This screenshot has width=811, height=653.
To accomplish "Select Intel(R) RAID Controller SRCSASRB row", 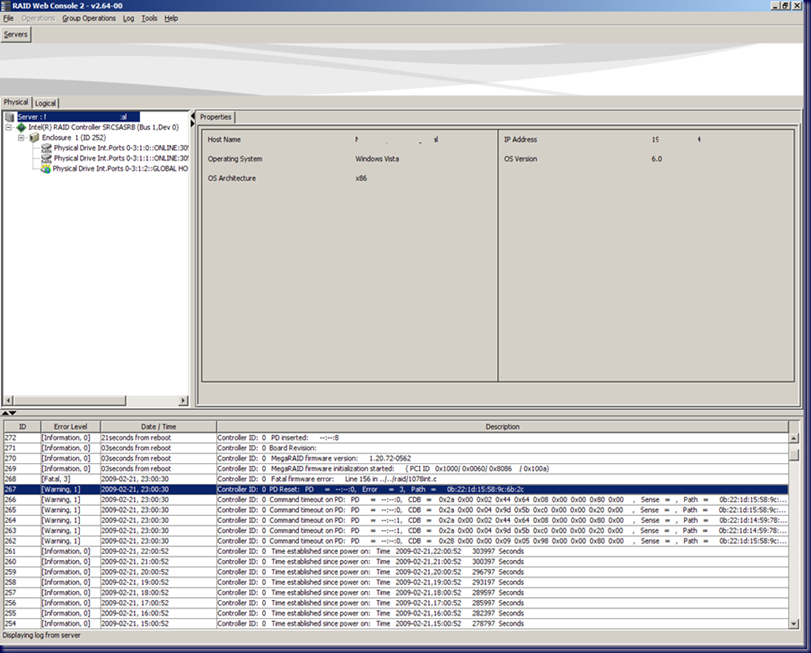I will [103, 127].
